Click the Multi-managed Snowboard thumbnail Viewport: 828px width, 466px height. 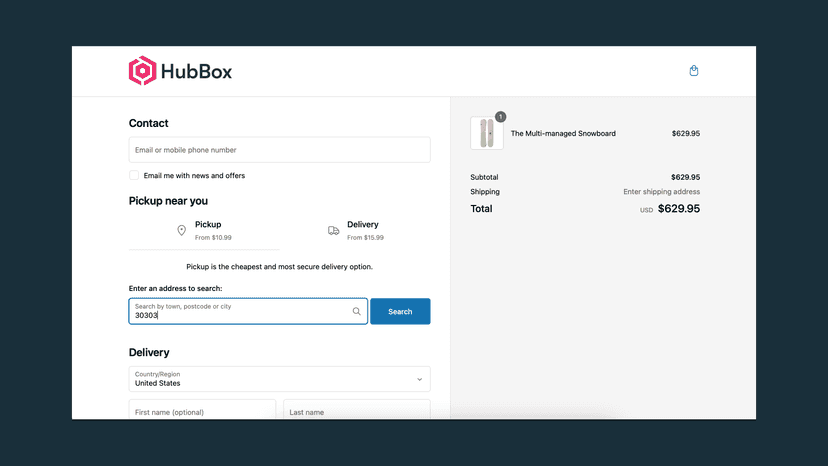point(487,133)
